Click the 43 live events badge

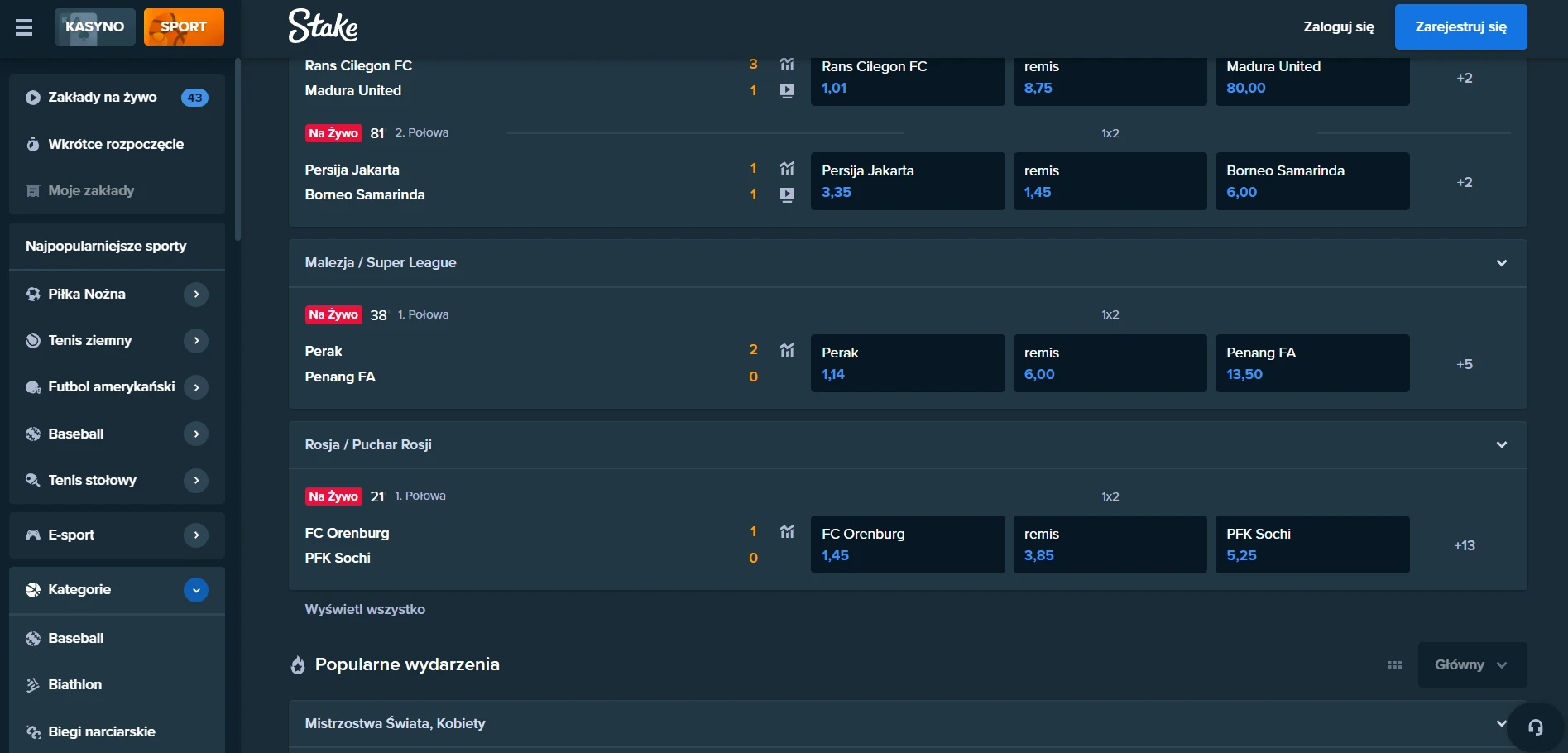point(195,98)
